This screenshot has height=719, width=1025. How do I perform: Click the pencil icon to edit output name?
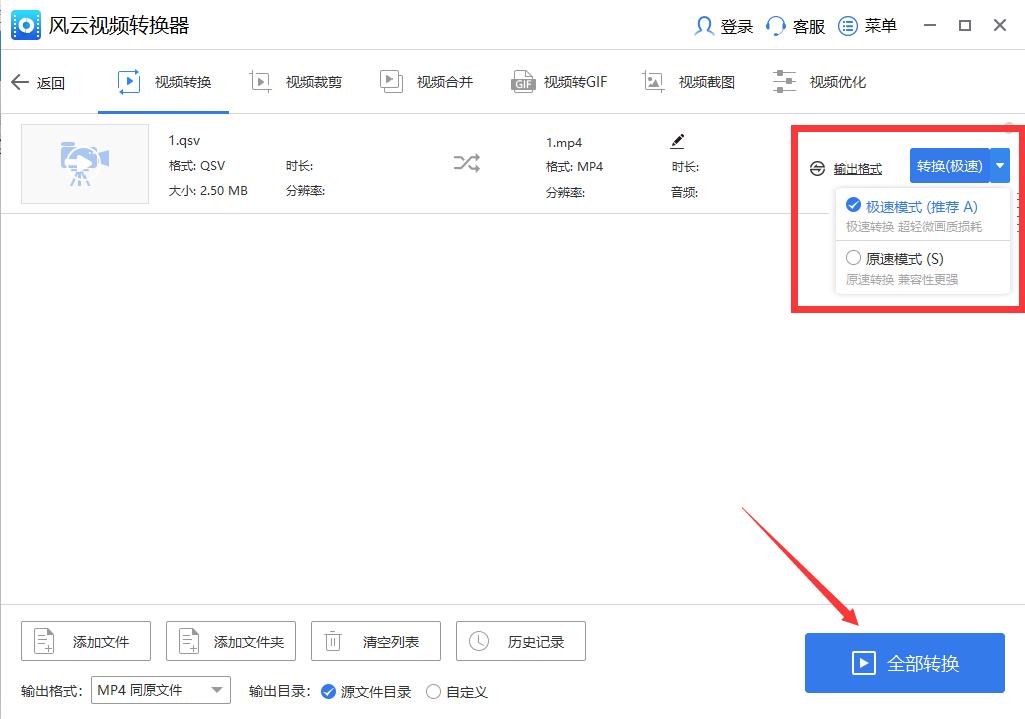pyautogui.click(x=678, y=140)
